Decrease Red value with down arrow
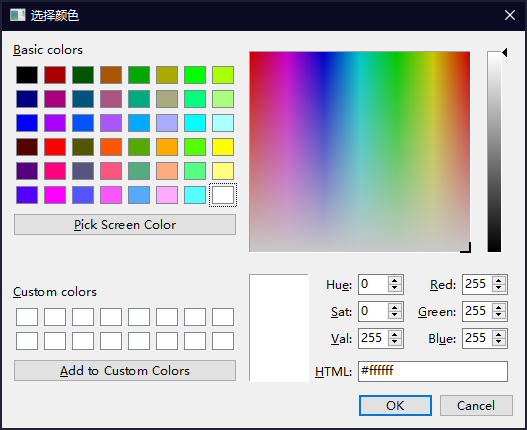 (499, 288)
